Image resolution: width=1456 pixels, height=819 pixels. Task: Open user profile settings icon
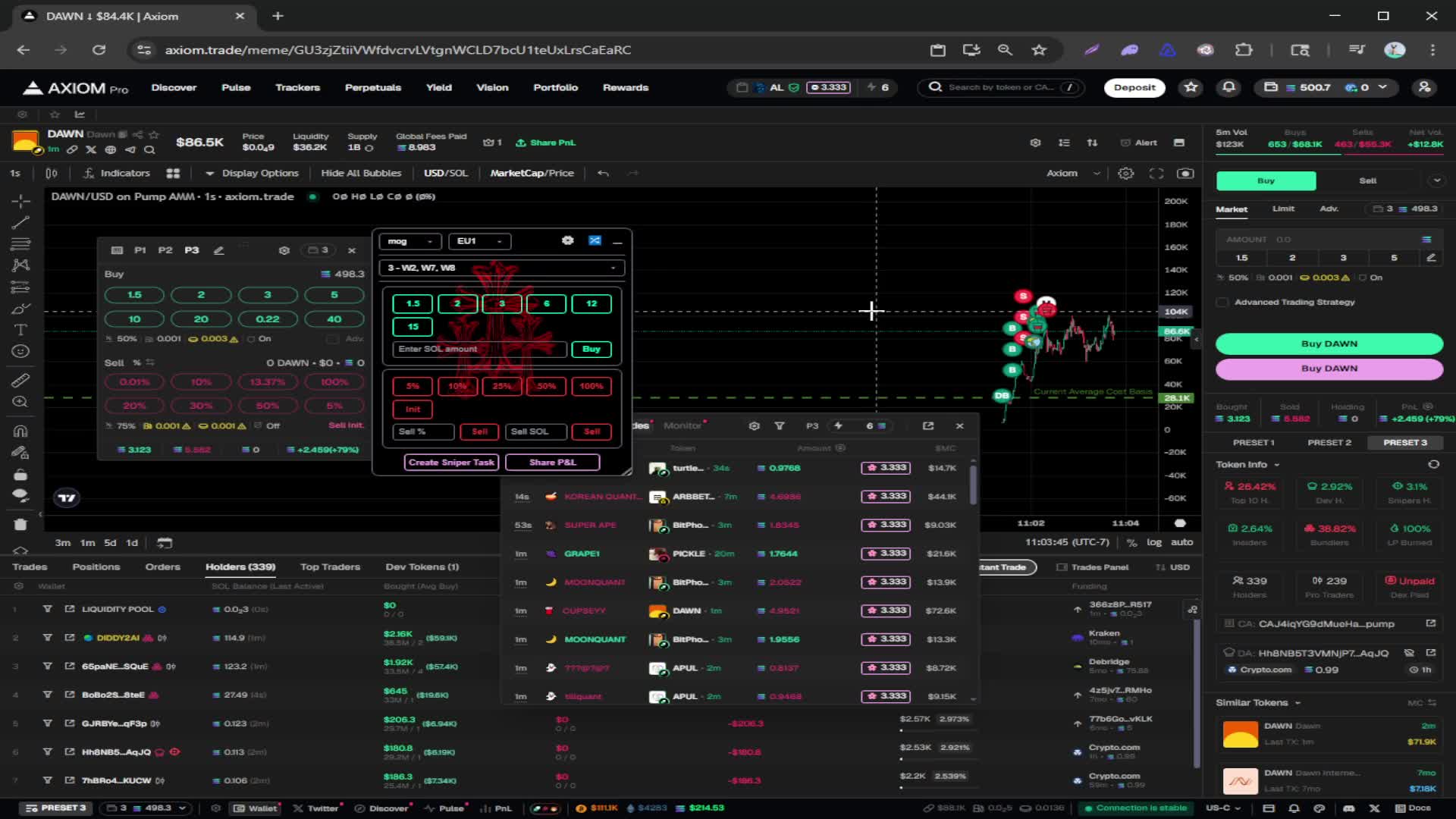[x=1425, y=87]
